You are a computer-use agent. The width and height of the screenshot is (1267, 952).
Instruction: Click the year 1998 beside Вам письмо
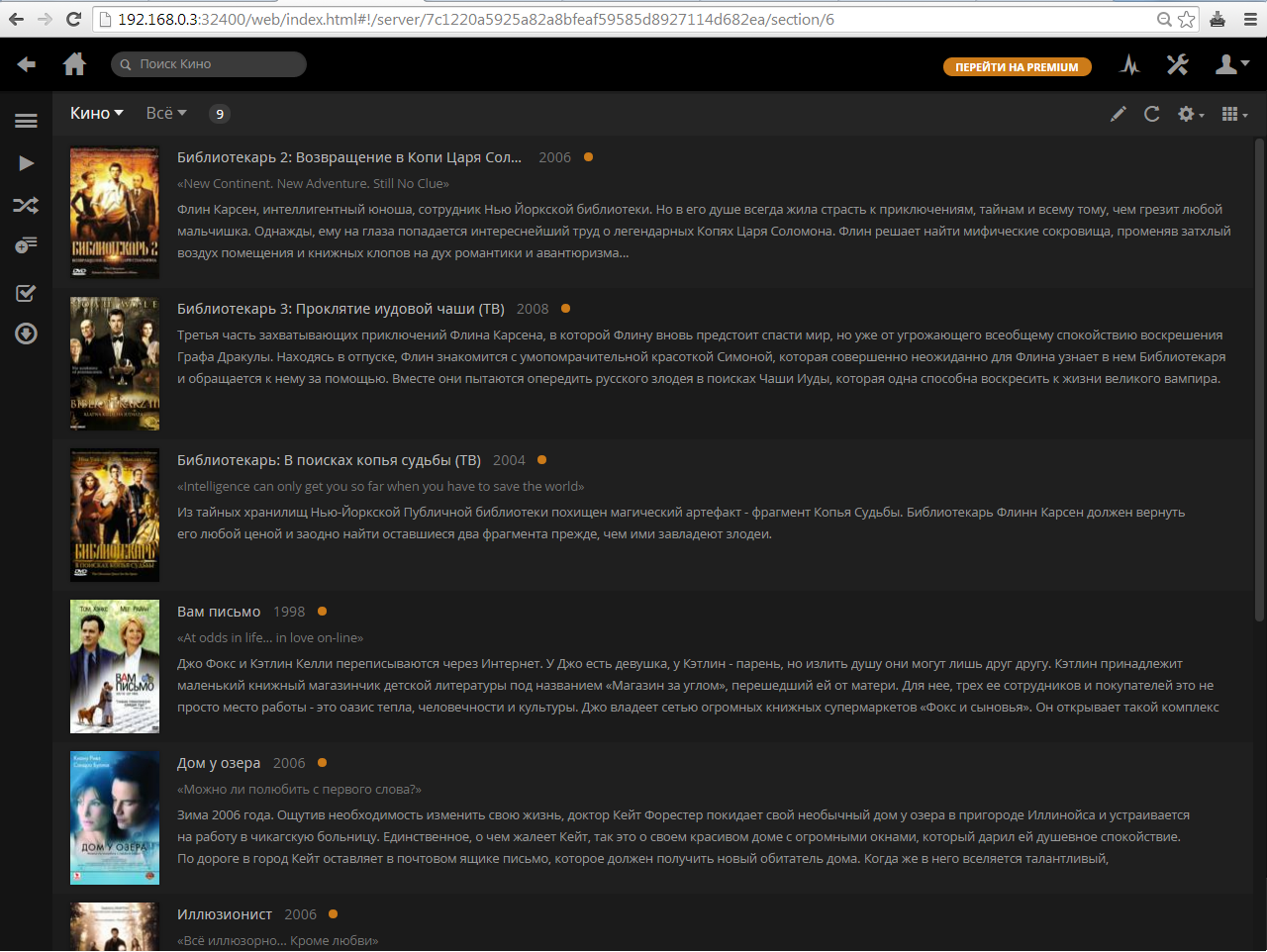click(289, 612)
